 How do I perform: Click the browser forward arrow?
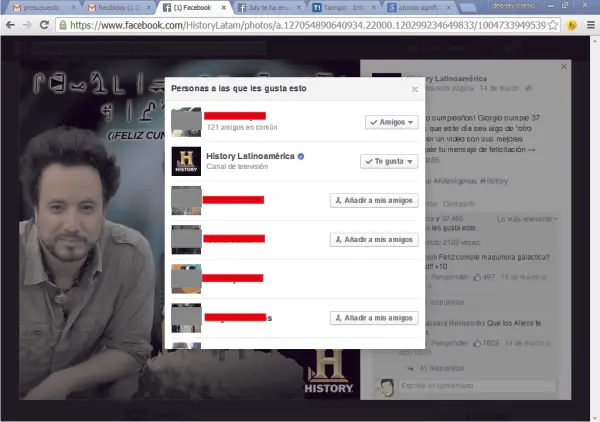coord(27,25)
